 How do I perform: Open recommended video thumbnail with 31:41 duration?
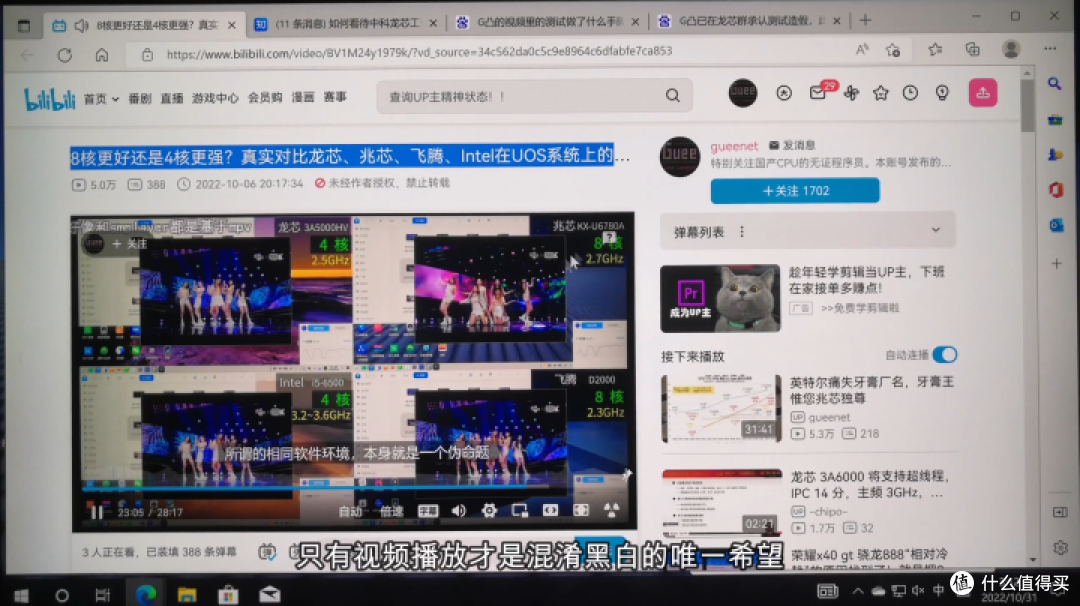point(721,408)
